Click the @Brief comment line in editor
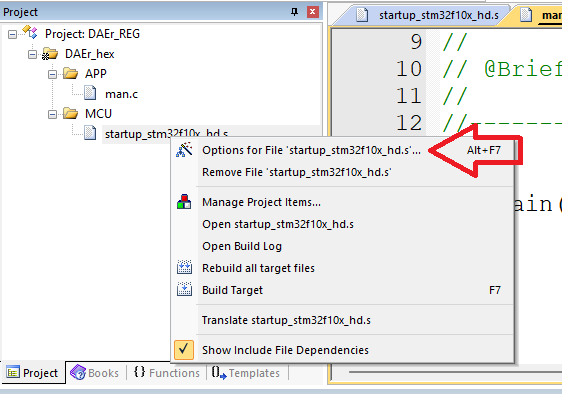 502,68
